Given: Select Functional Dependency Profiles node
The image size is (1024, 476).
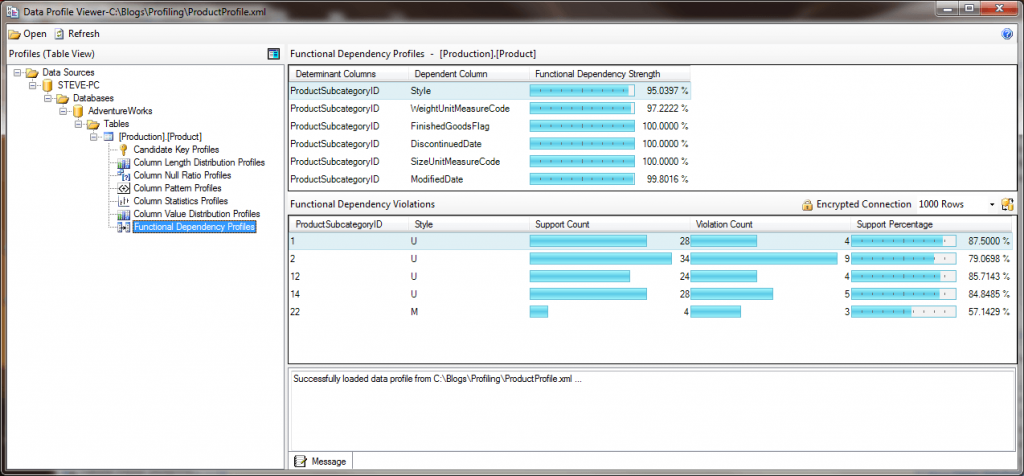Looking at the screenshot, I should point(194,227).
